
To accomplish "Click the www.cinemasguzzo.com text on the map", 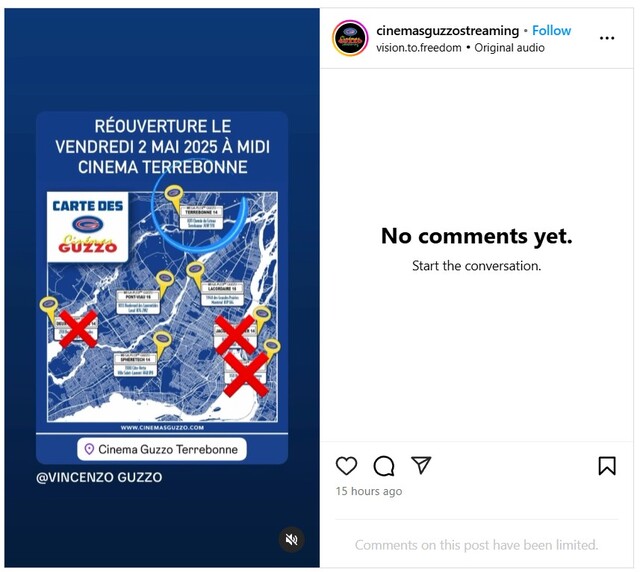I will (162, 427).
